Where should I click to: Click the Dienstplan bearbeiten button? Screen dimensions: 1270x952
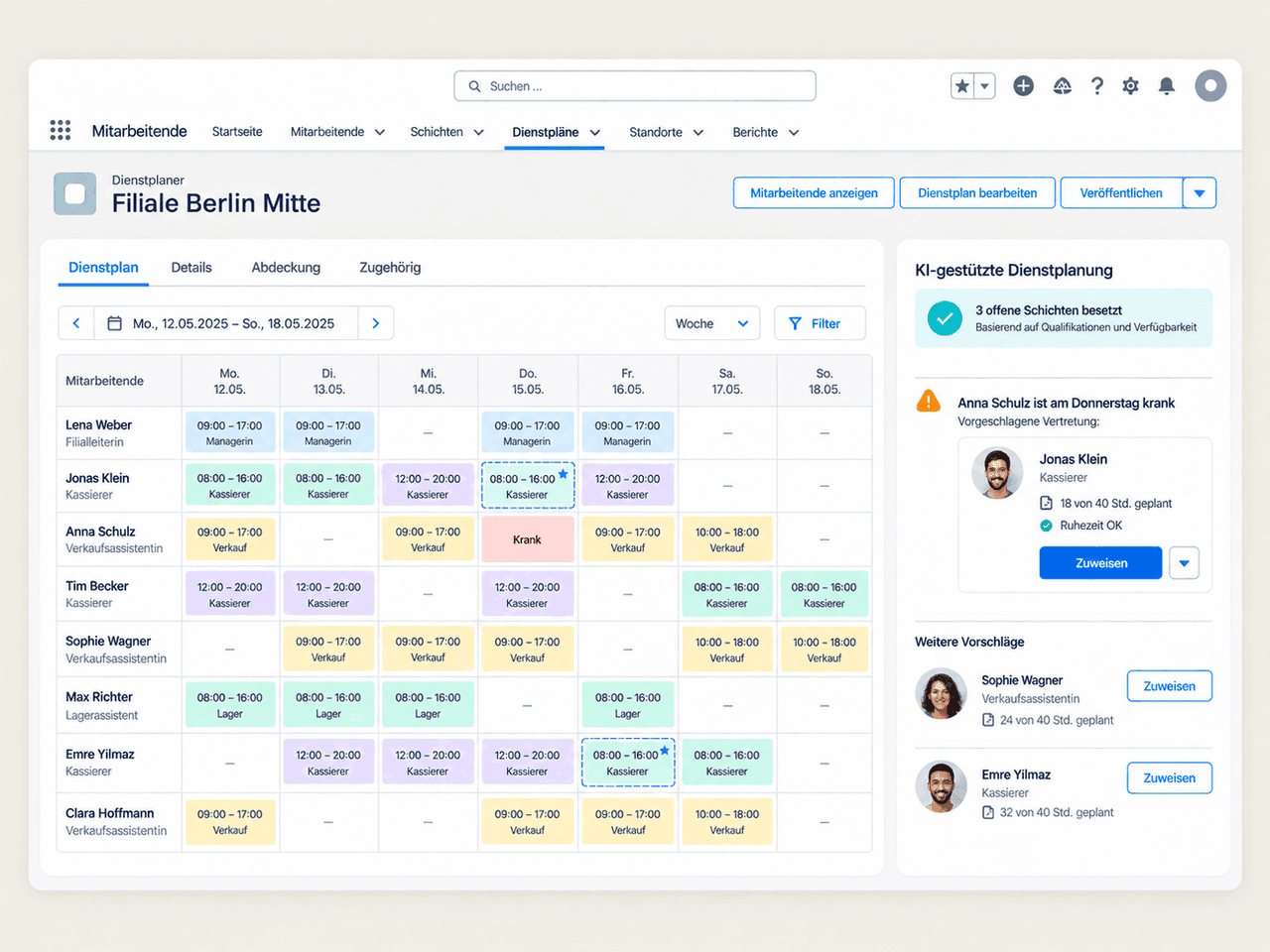click(977, 193)
